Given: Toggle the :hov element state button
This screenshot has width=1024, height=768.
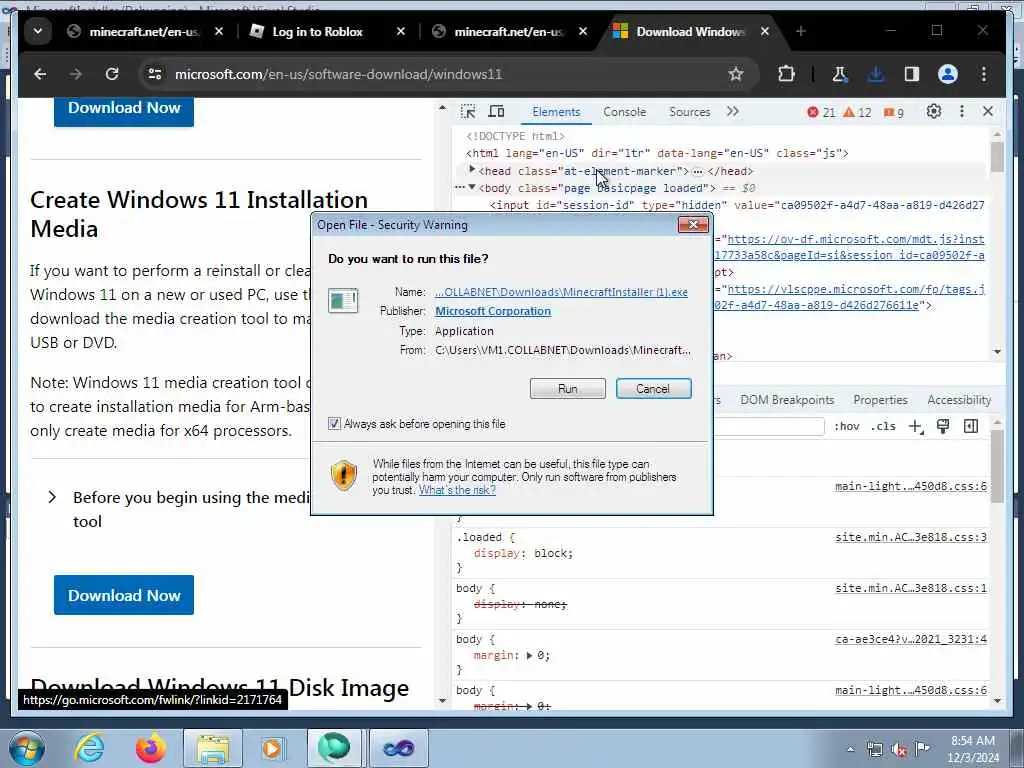Looking at the screenshot, I should pos(846,426).
